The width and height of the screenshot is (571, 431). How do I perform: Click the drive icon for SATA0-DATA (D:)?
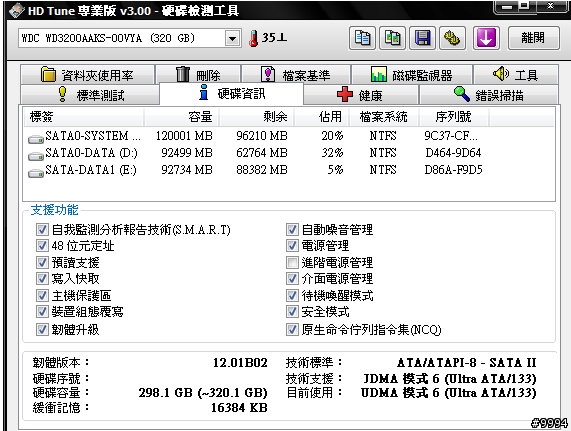coord(36,156)
